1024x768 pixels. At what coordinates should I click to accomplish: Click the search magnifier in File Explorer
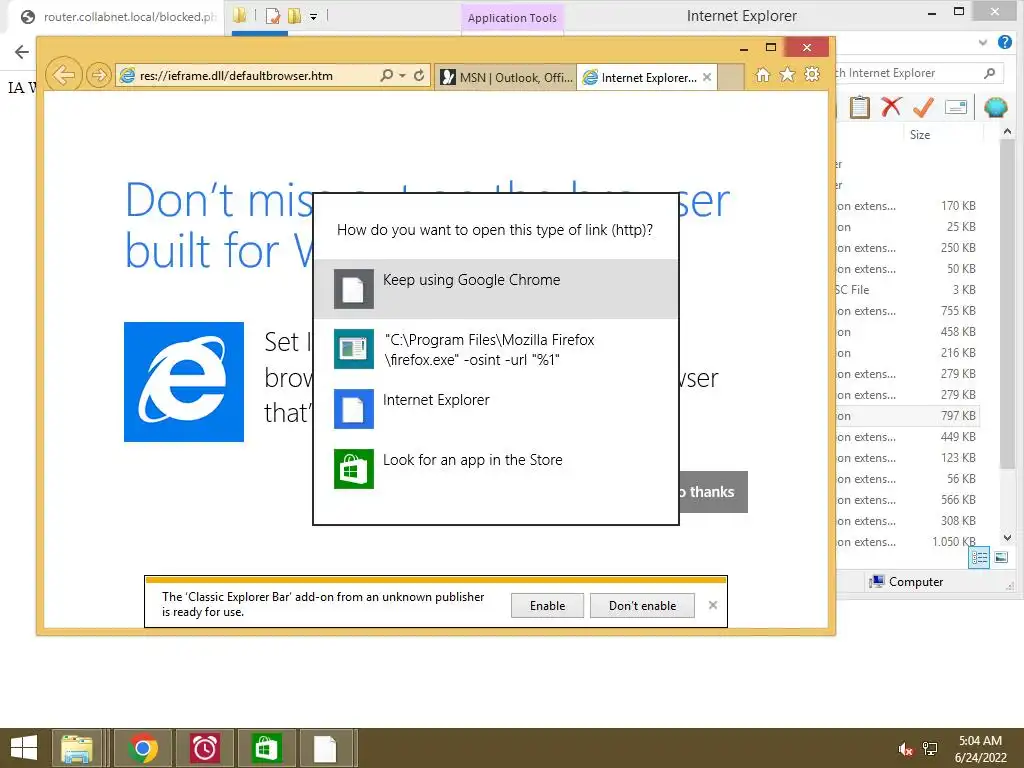click(990, 73)
